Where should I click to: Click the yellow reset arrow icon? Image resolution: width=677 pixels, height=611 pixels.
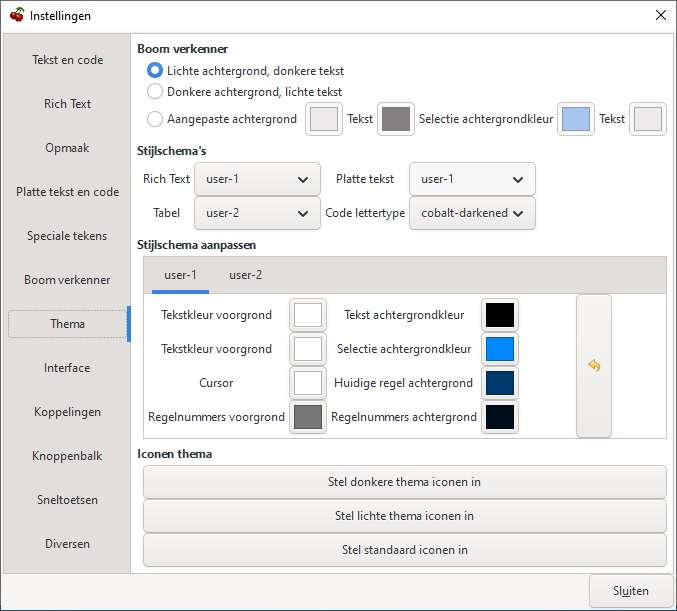[593, 366]
